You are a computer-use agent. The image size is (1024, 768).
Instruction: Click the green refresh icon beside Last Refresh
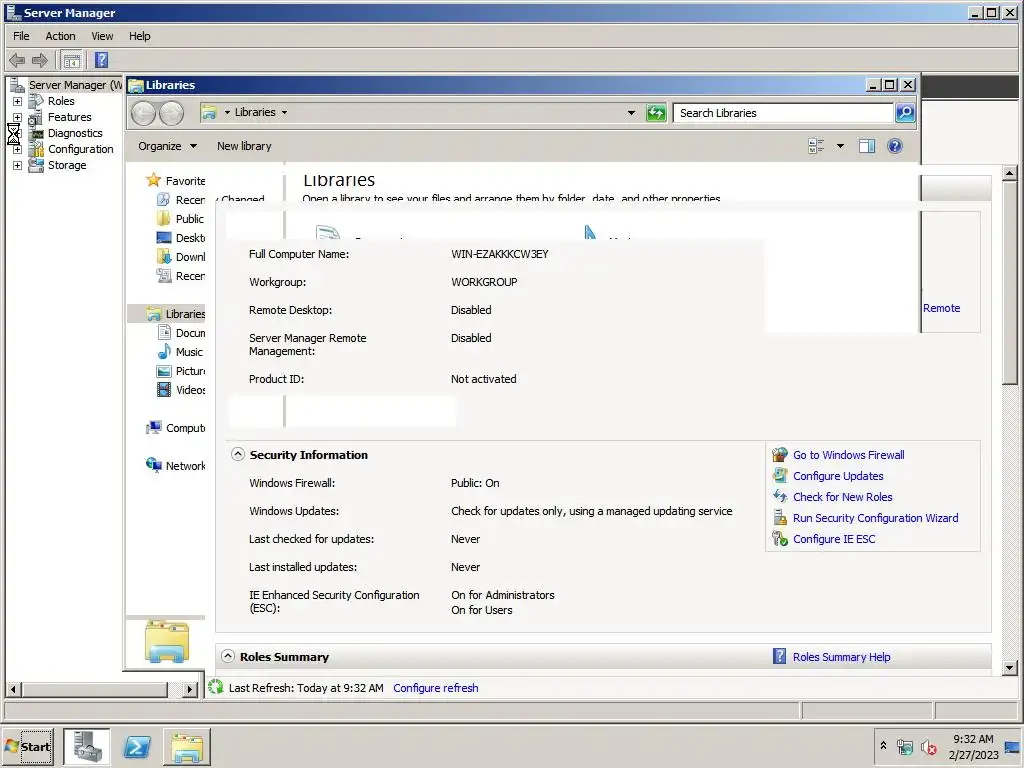(x=216, y=687)
